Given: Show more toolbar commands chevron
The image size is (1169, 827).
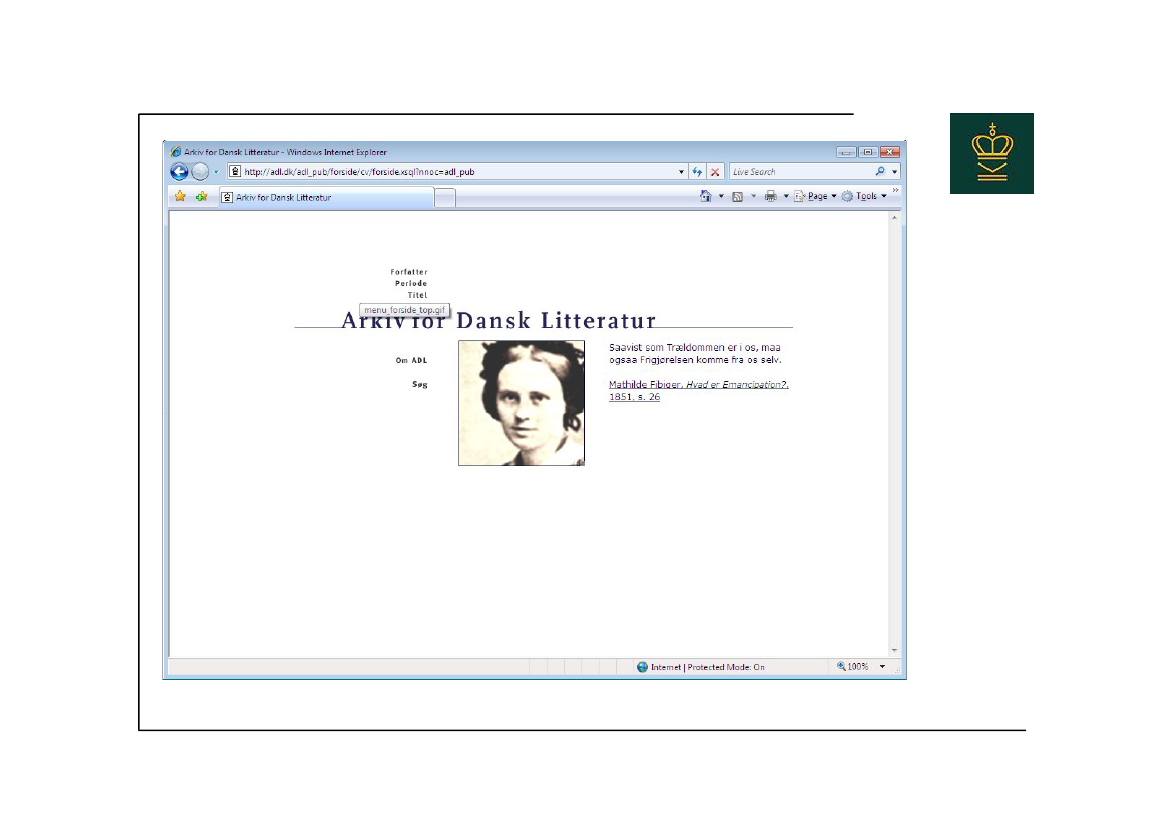Looking at the screenshot, I should 895,191.
